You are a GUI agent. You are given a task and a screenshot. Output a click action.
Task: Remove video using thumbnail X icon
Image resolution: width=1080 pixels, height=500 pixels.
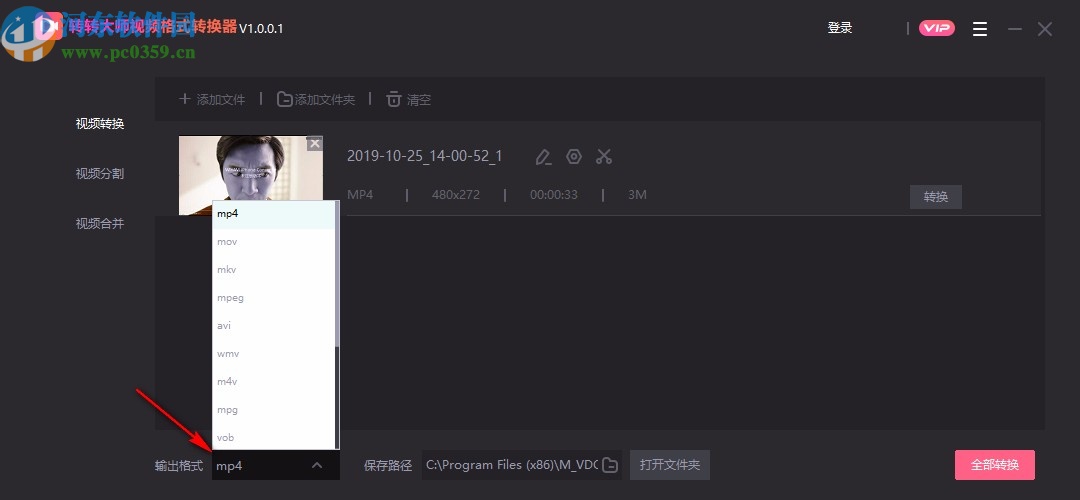coord(315,143)
